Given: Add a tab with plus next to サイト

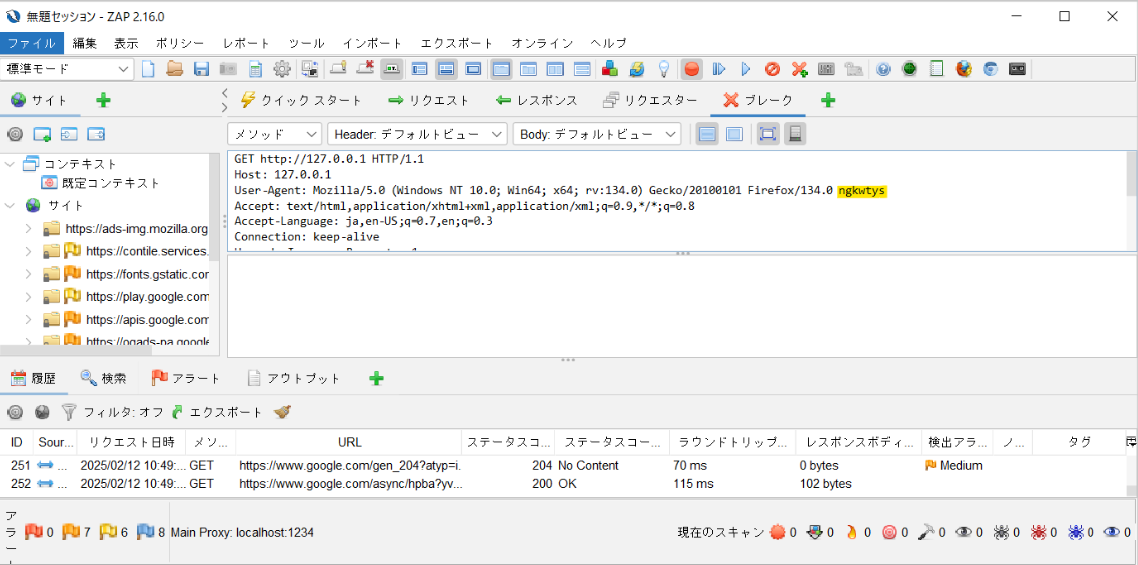Looking at the screenshot, I should point(104,100).
